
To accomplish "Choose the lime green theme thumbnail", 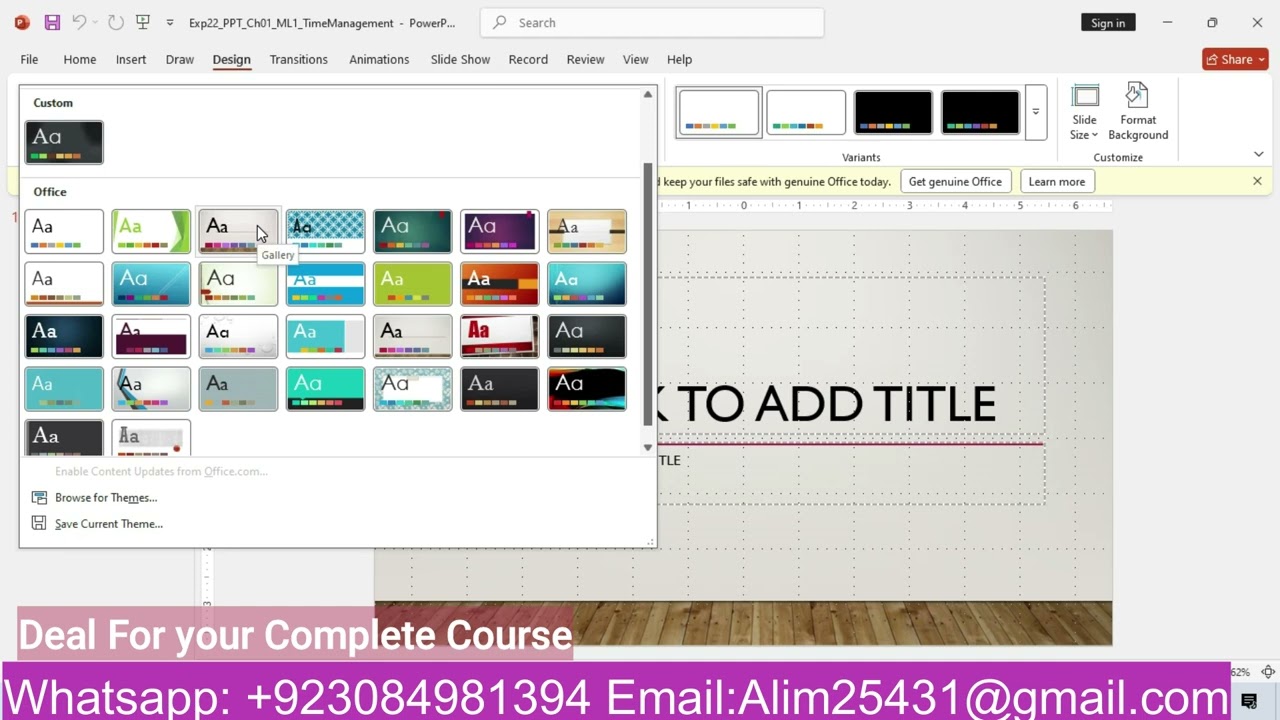I will (x=412, y=284).
